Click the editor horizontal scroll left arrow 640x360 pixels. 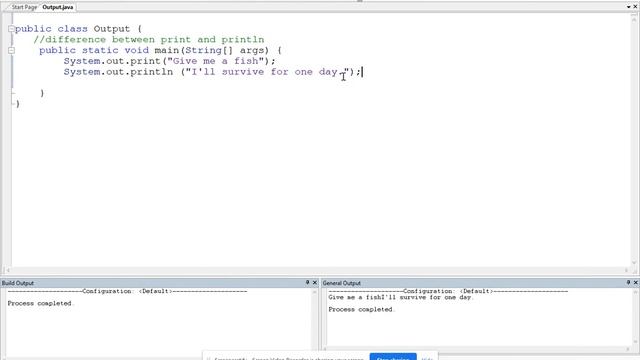coord(7,270)
